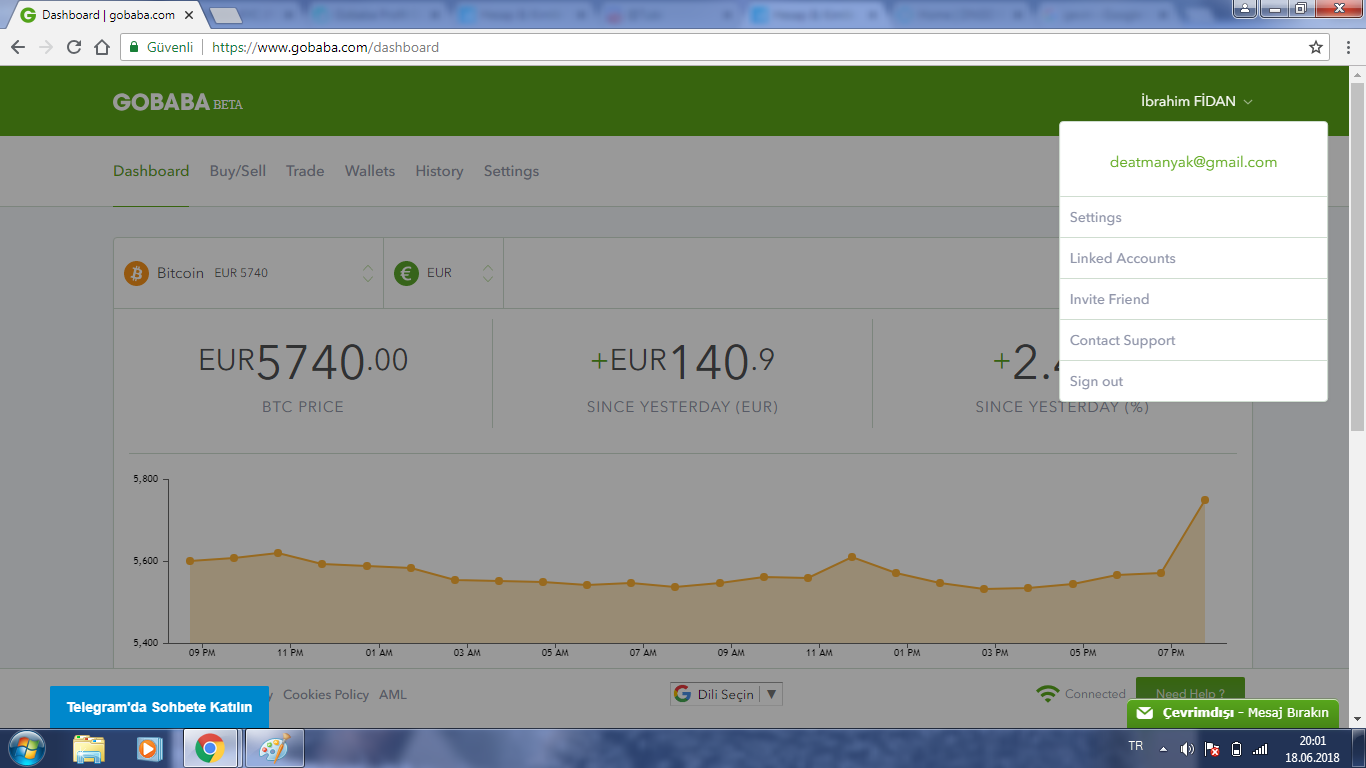Open a new browser tab
The image size is (1366, 768).
[227, 15]
